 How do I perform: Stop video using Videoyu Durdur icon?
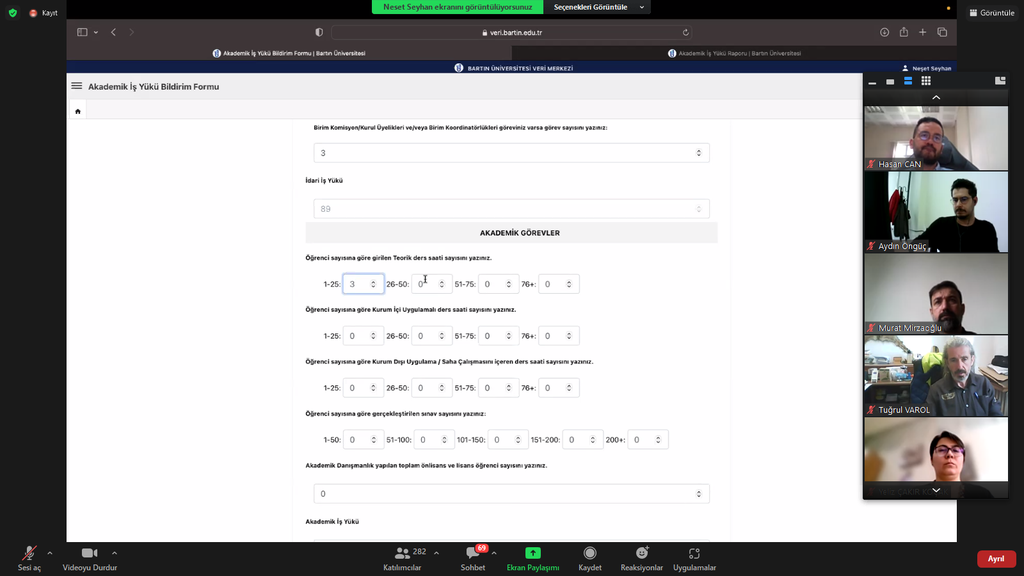pyautogui.click(x=89, y=553)
